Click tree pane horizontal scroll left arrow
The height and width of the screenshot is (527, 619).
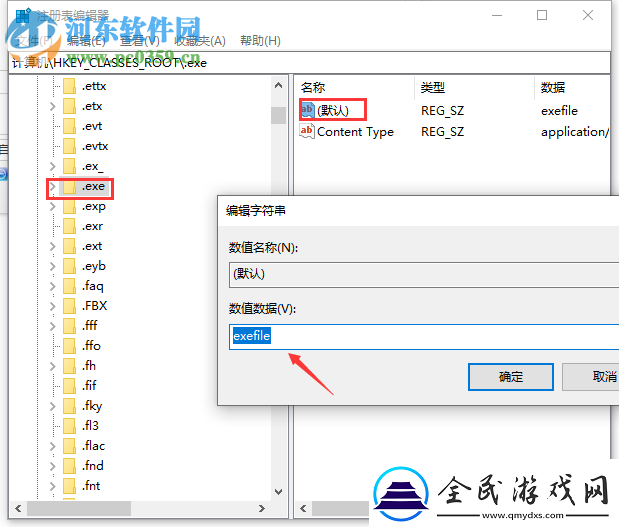click(x=18, y=508)
